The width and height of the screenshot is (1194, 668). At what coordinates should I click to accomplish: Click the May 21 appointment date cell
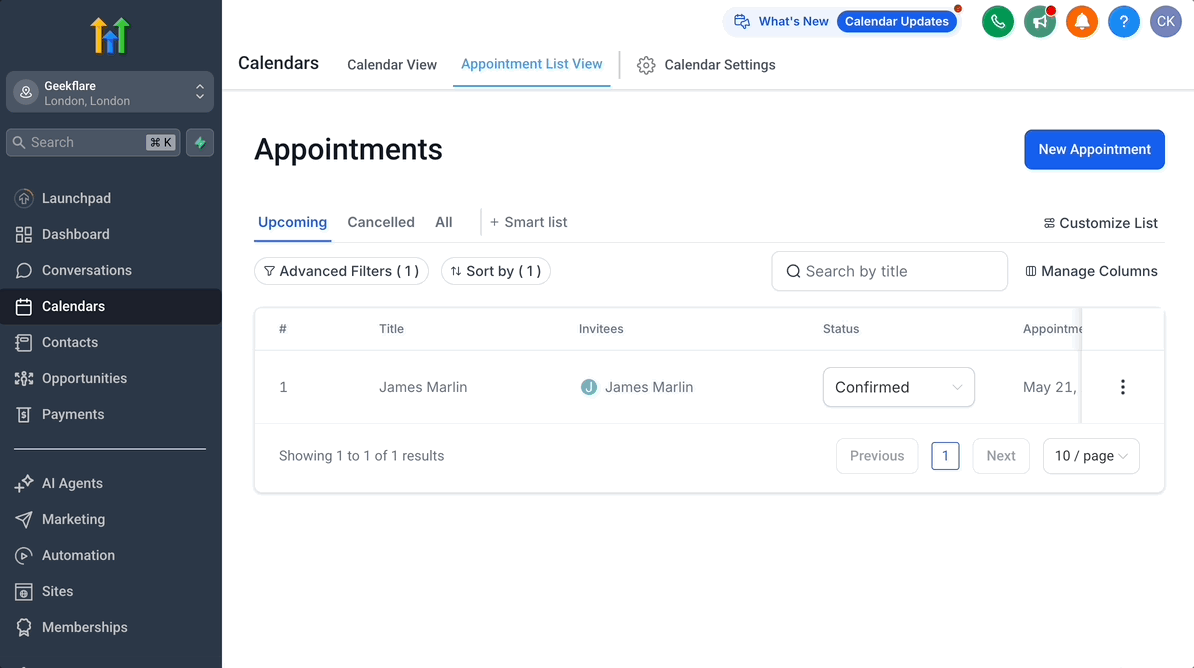(1050, 387)
